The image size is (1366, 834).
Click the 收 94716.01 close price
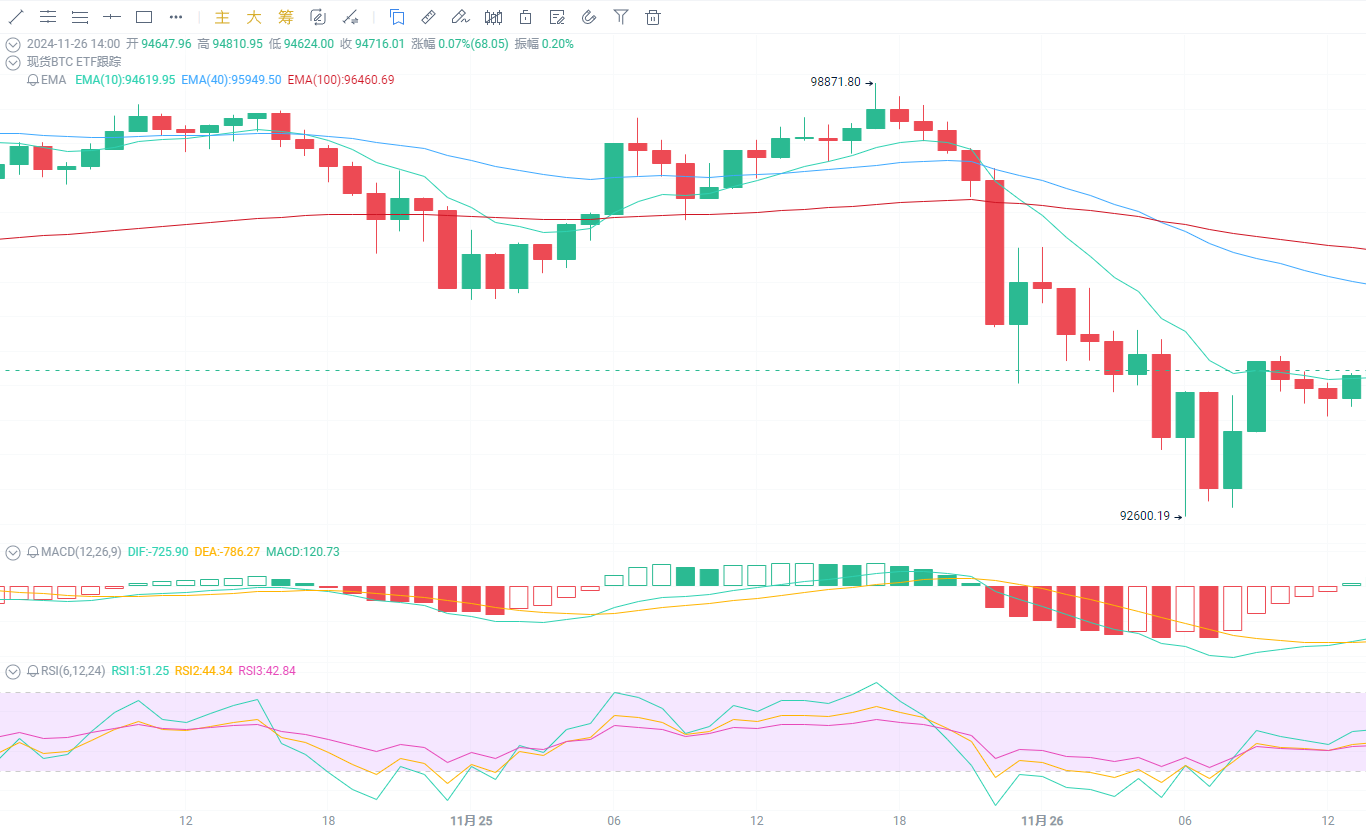click(372, 44)
